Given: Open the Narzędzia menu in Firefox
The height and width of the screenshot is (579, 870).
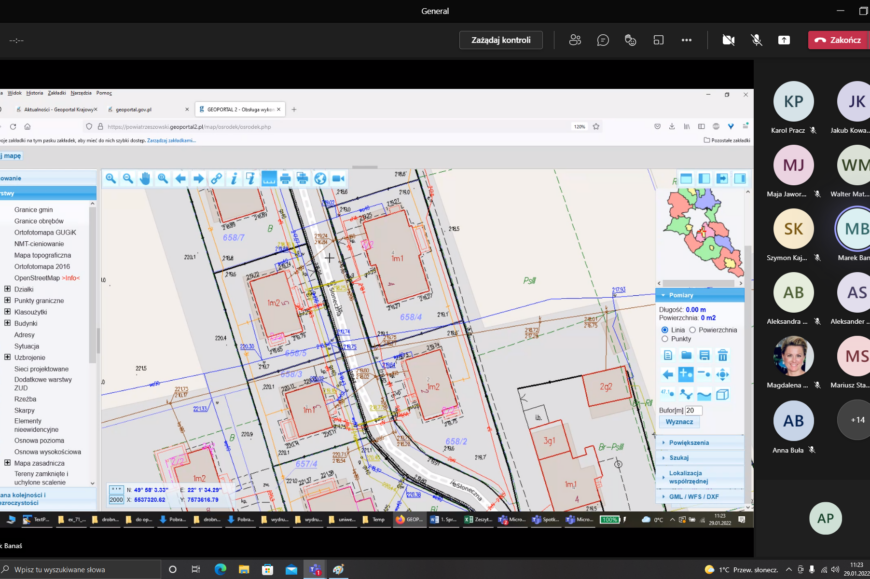Looking at the screenshot, I should point(81,93).
